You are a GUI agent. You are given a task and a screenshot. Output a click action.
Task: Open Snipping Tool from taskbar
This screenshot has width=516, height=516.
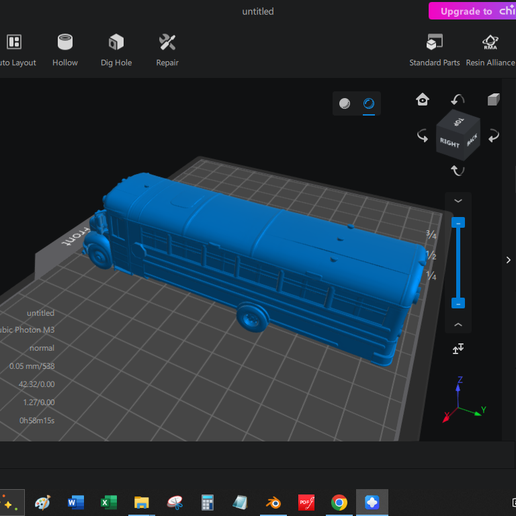tap(175, 502)
